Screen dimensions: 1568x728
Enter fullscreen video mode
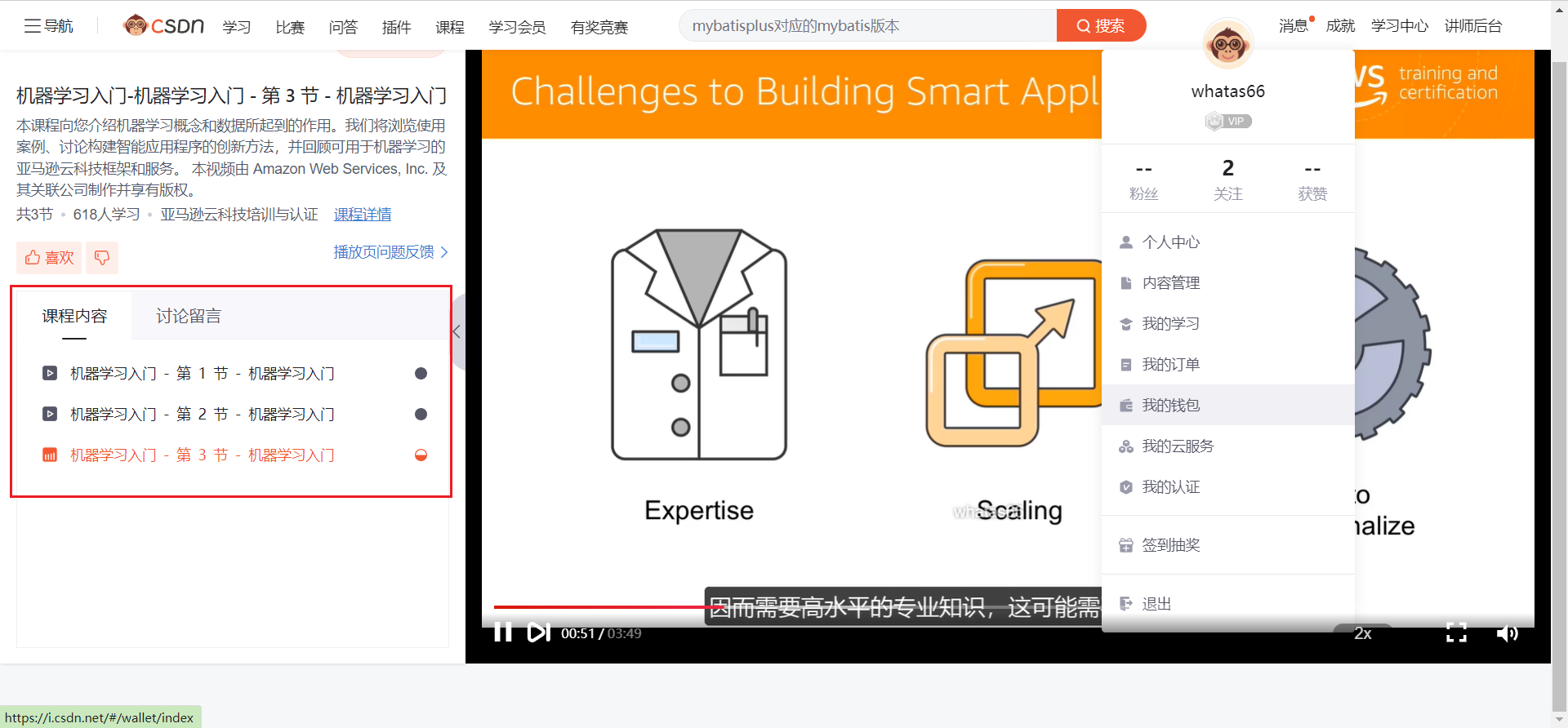1456,633
